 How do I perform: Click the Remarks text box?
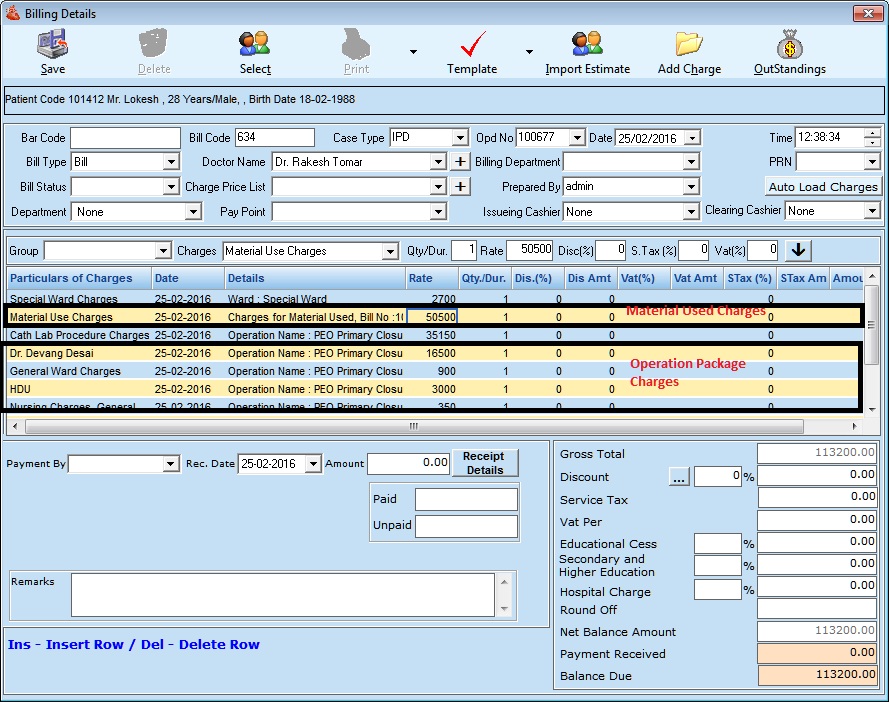[283, 594]
